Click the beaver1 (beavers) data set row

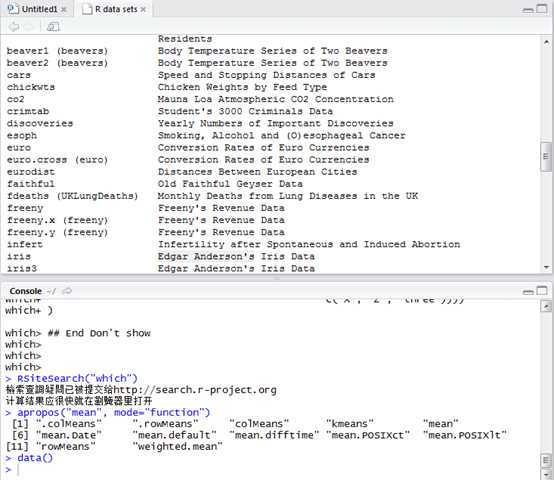pos(57,51)
